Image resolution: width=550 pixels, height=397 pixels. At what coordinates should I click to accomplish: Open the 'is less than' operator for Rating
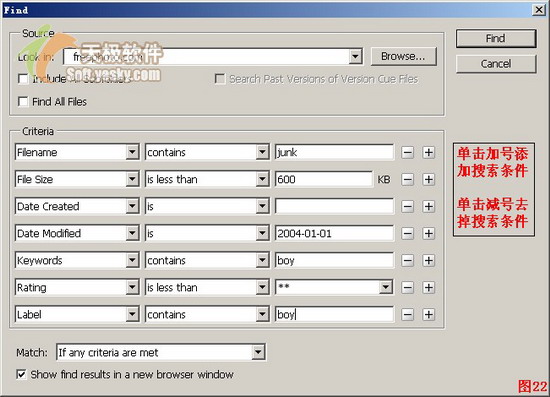pos(262,287)
